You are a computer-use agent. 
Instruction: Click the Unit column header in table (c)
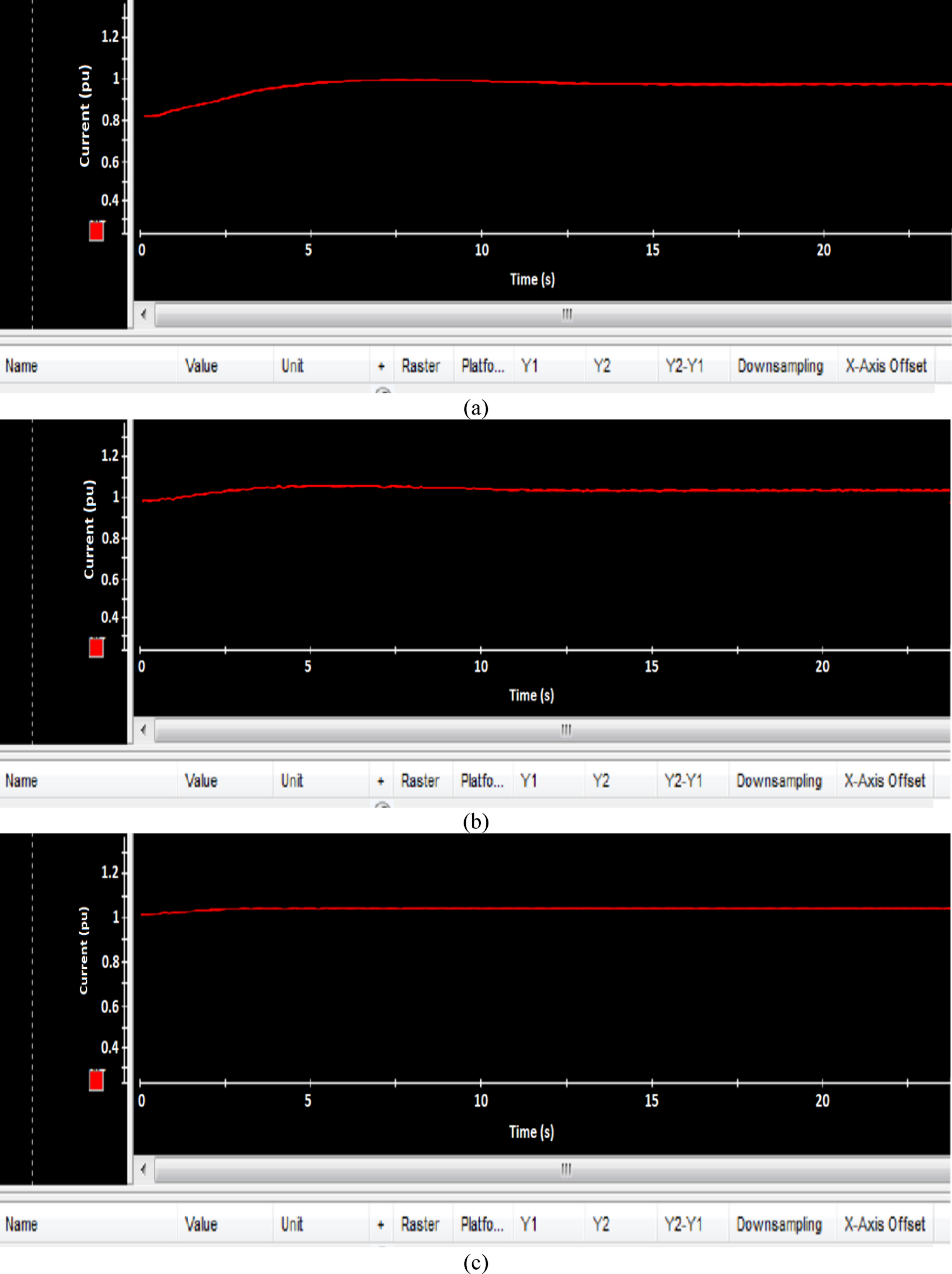click(x=292, y=1224)
